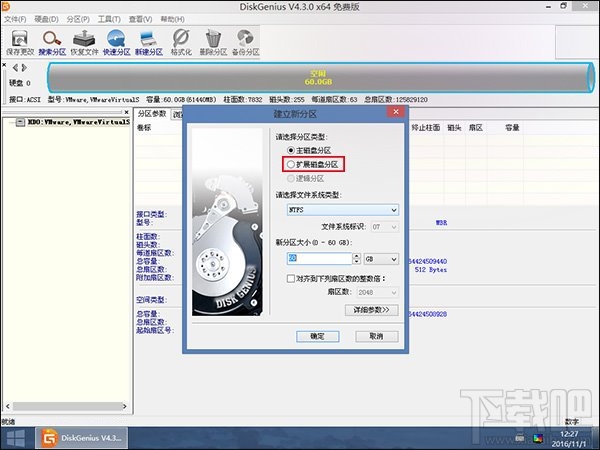
Task: Click the Search Partition (搜索分区) icon
Action: [52, 42]
